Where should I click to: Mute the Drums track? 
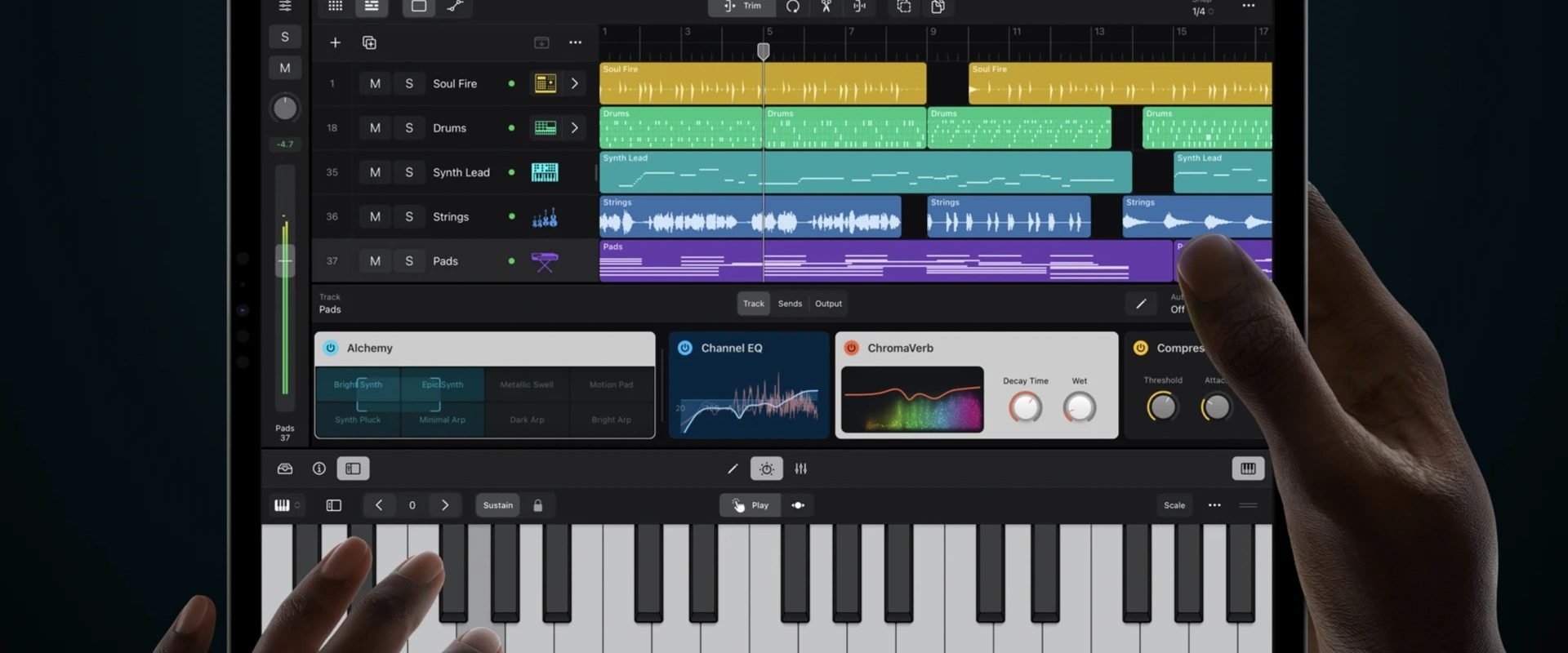click(x=375, y=128)
